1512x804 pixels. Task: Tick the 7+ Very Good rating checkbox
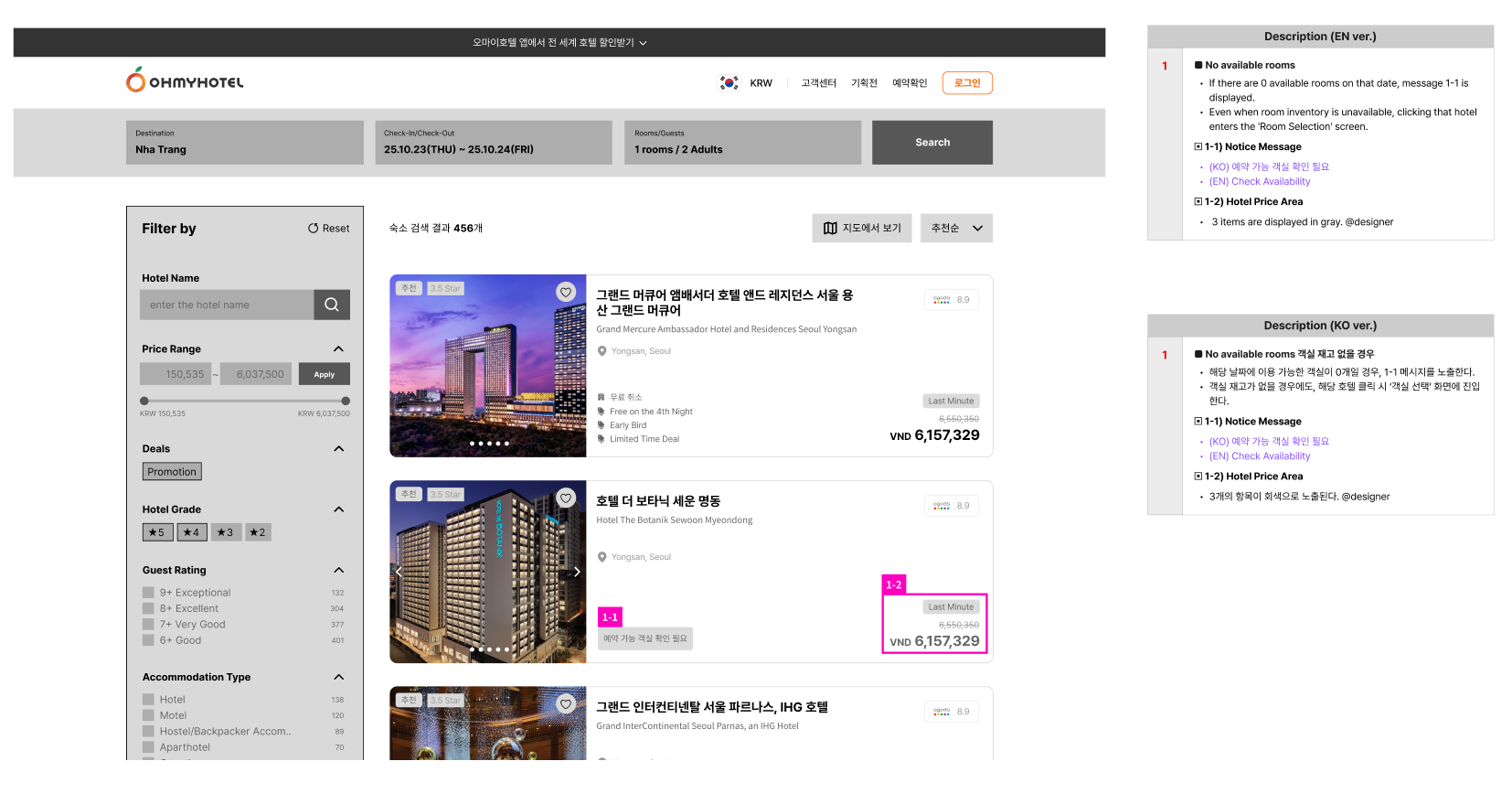tap(148, 625)
